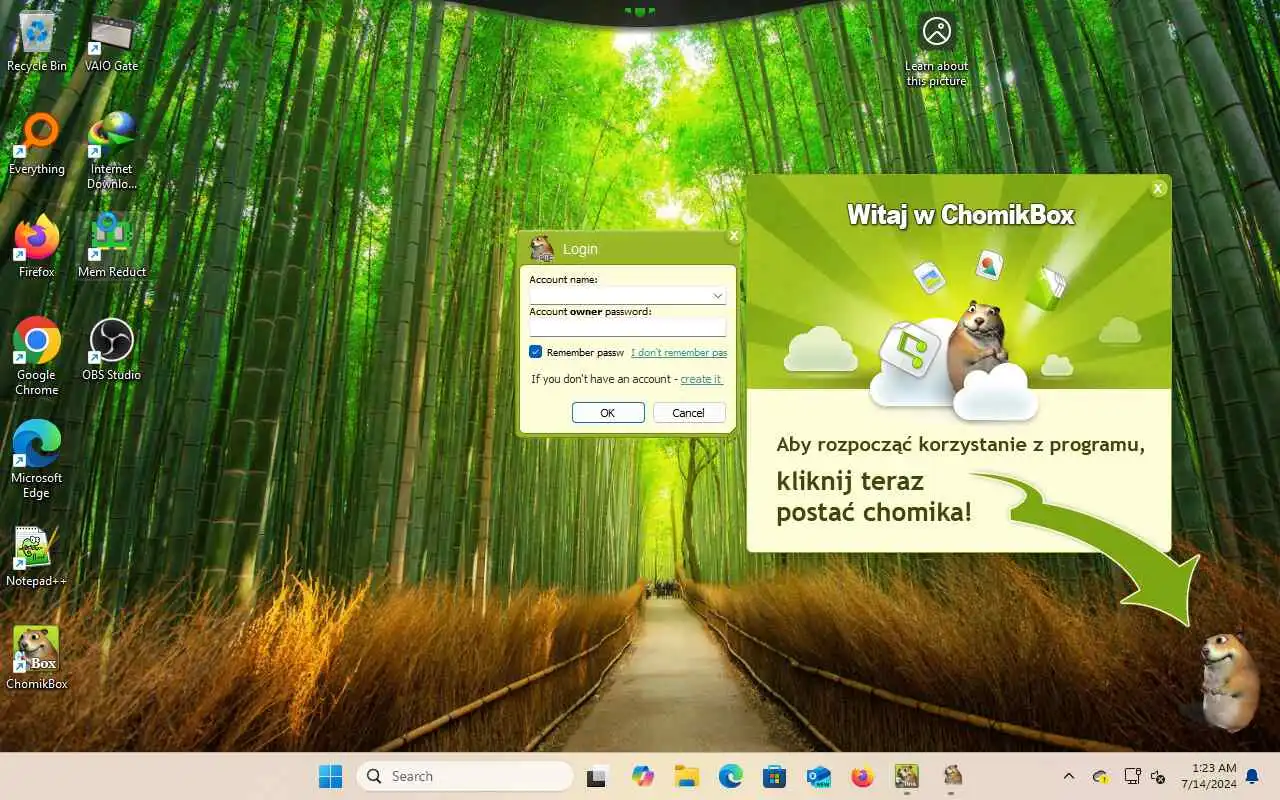Open the Recycle Bin desktop icon
The width and height of the screenshot is (1280, 800).
pos(37,43)
